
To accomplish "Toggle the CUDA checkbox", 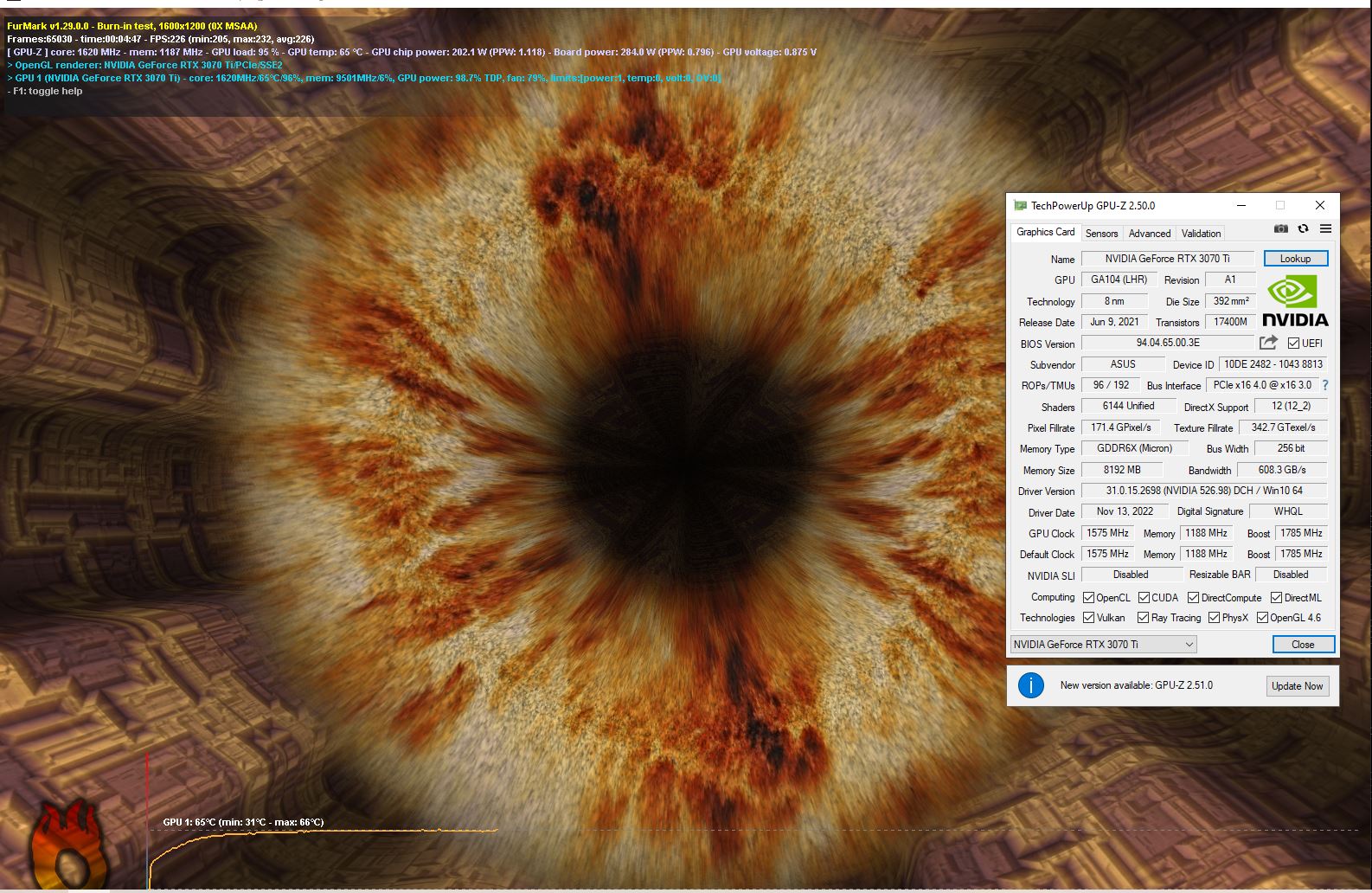I will pyautogui.click(x=1144, y=598).
